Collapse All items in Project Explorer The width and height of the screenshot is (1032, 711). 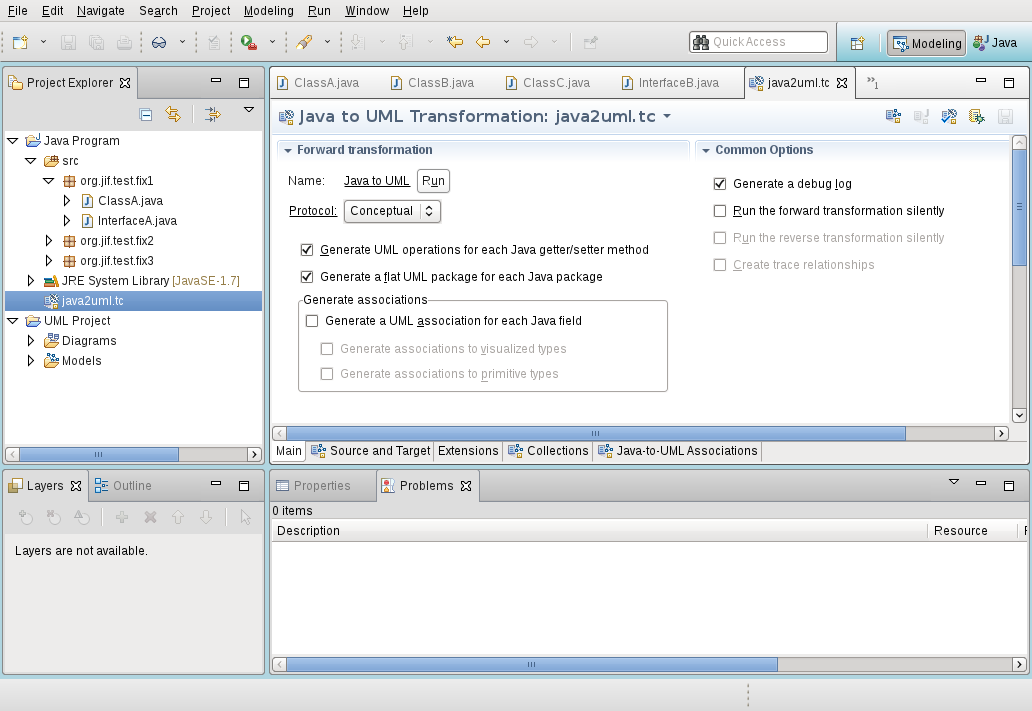click(146, 113)
